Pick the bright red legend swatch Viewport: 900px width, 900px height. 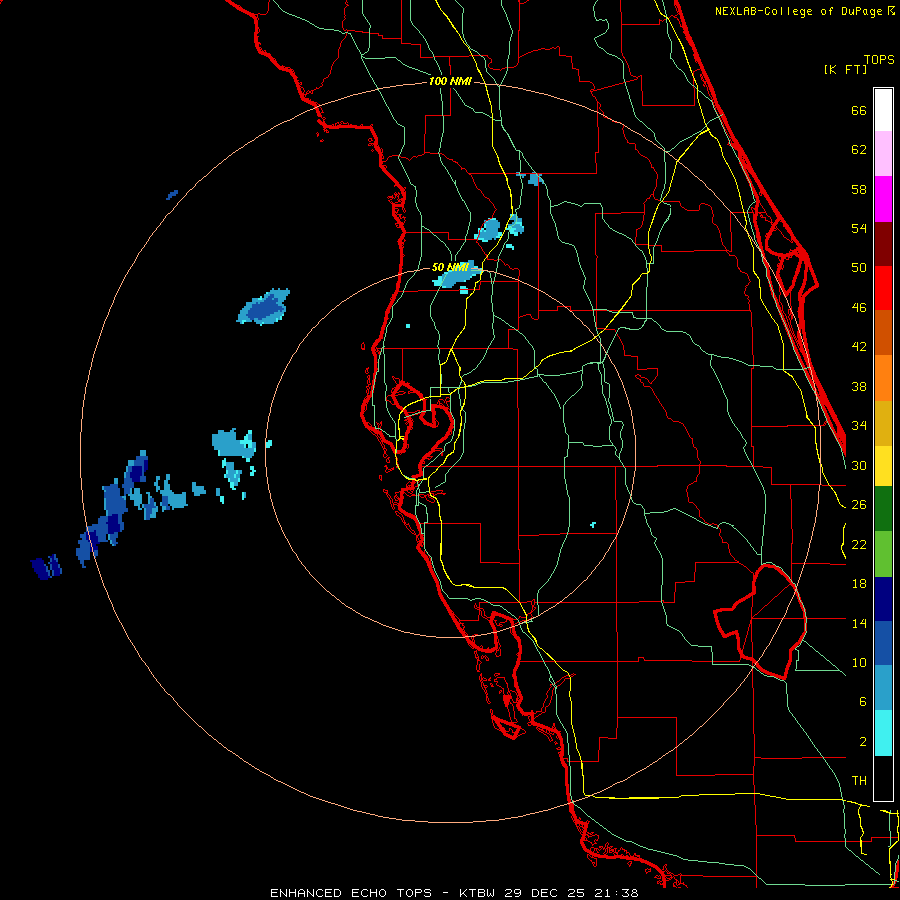click(x=883, y=288)
